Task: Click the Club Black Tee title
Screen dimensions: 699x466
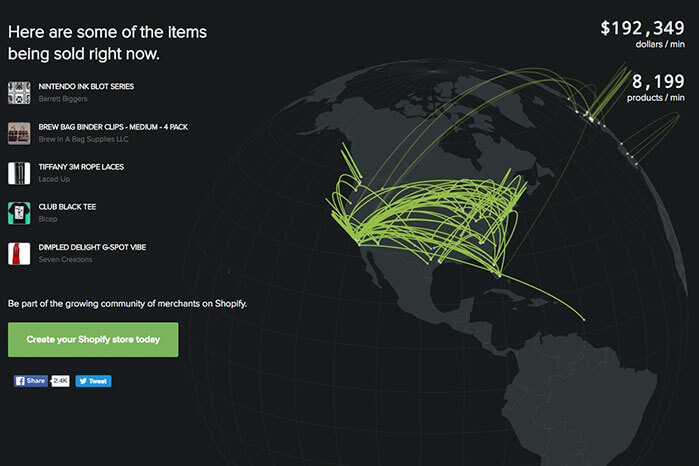Action: tap(67, 207)
